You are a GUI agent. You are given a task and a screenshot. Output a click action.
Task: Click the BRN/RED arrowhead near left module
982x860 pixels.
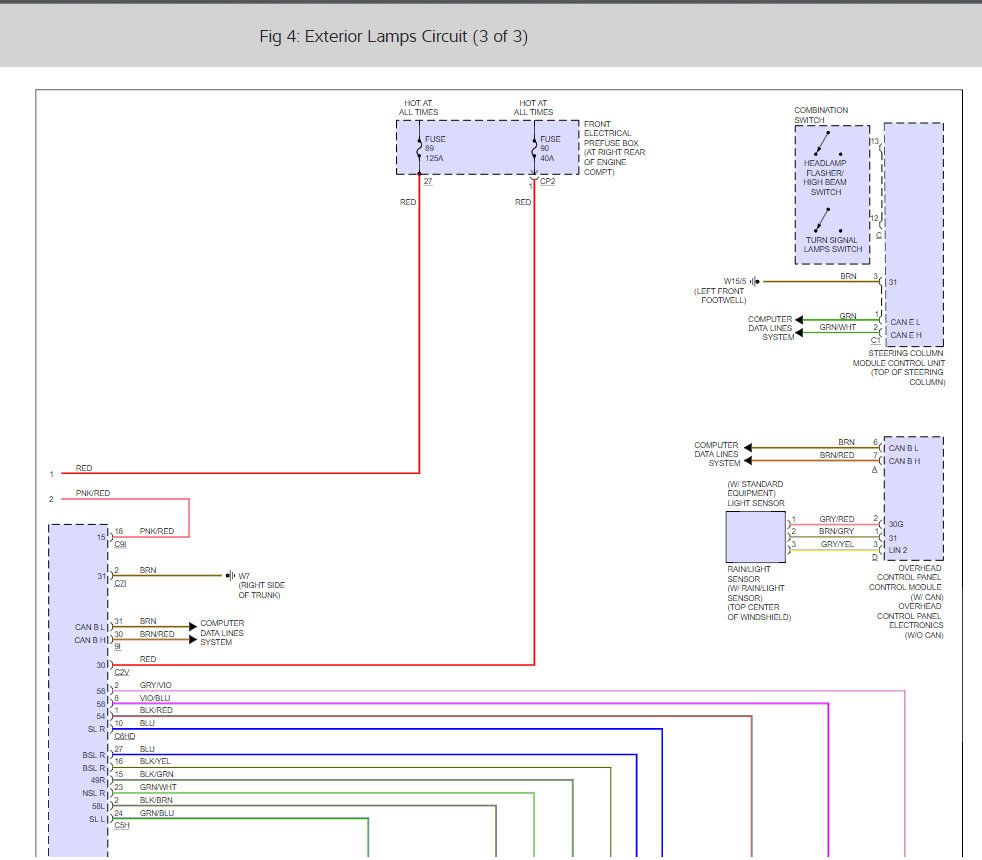point(193,640)
